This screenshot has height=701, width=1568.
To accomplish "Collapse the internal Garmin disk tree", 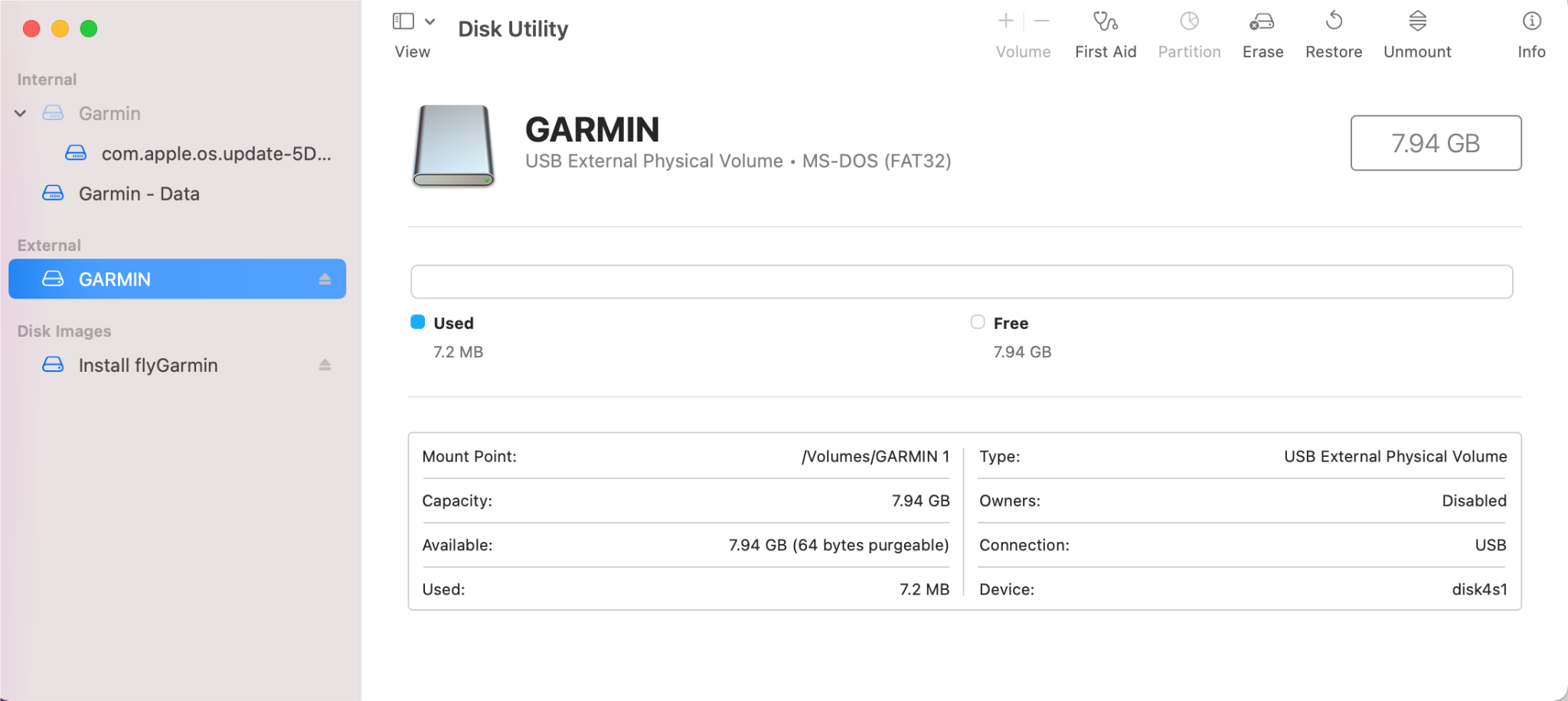I will tap(20, 113).
